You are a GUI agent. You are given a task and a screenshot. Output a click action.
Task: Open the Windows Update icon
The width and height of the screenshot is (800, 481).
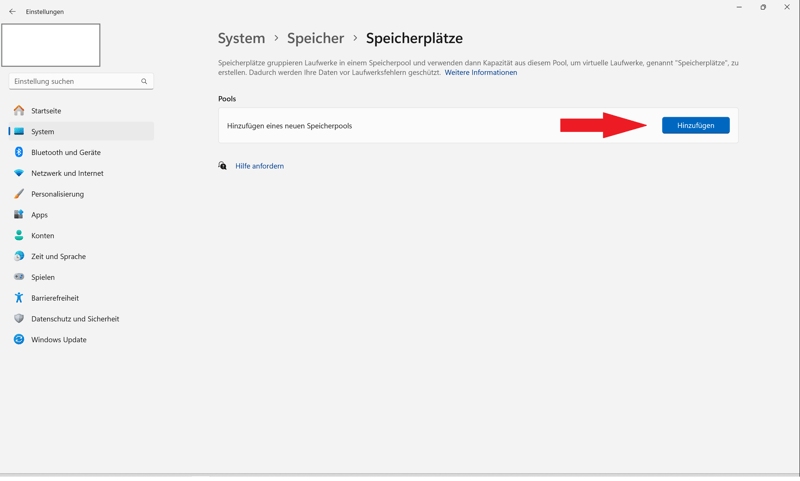(x=19, y=340)
